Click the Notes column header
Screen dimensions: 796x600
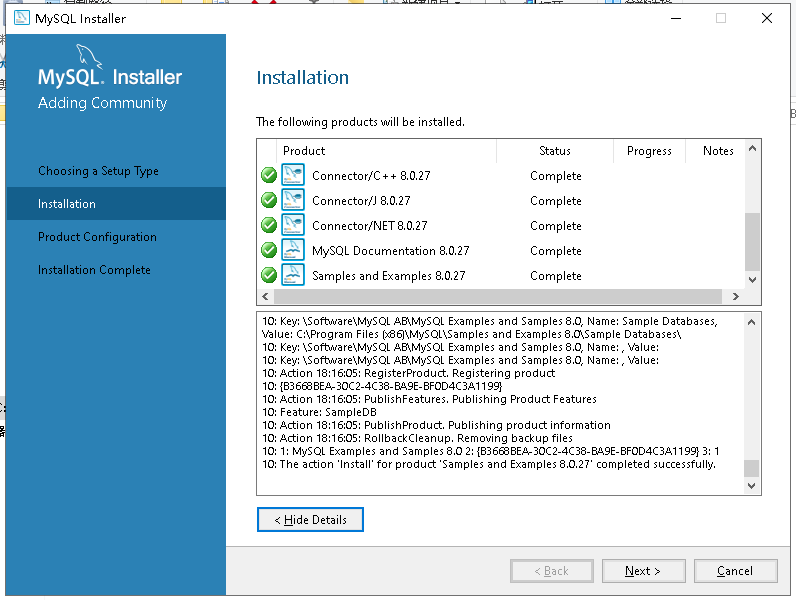(x=718, y=151)
